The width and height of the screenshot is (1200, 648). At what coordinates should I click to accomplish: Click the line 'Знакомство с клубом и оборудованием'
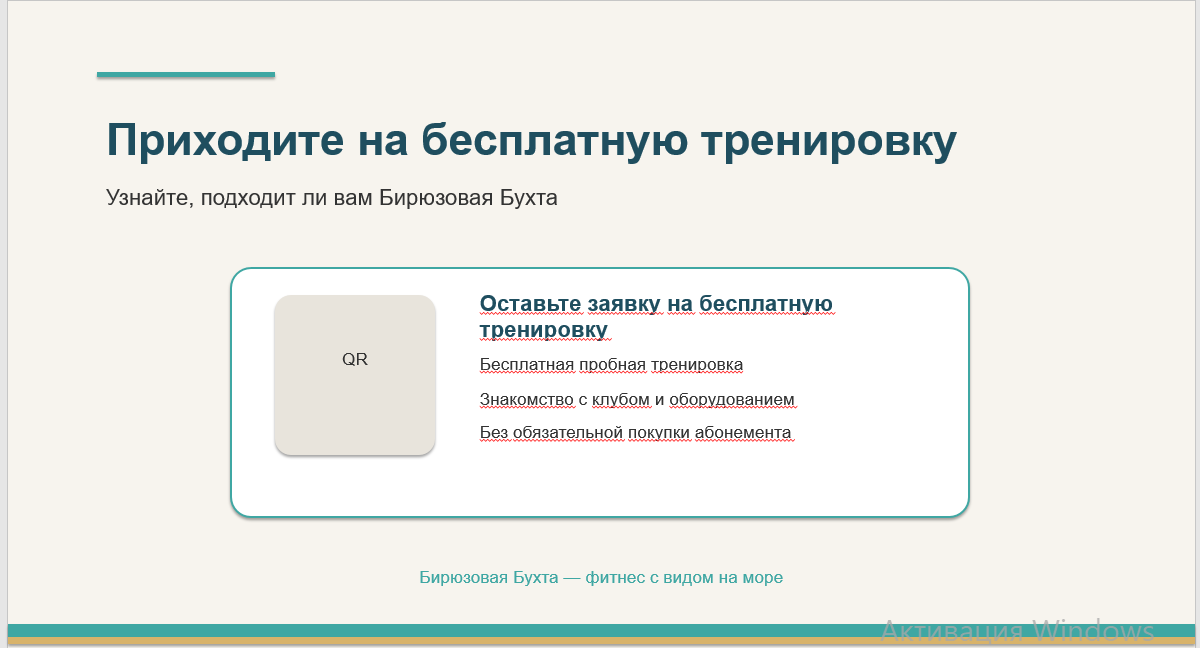coord(637,399)
